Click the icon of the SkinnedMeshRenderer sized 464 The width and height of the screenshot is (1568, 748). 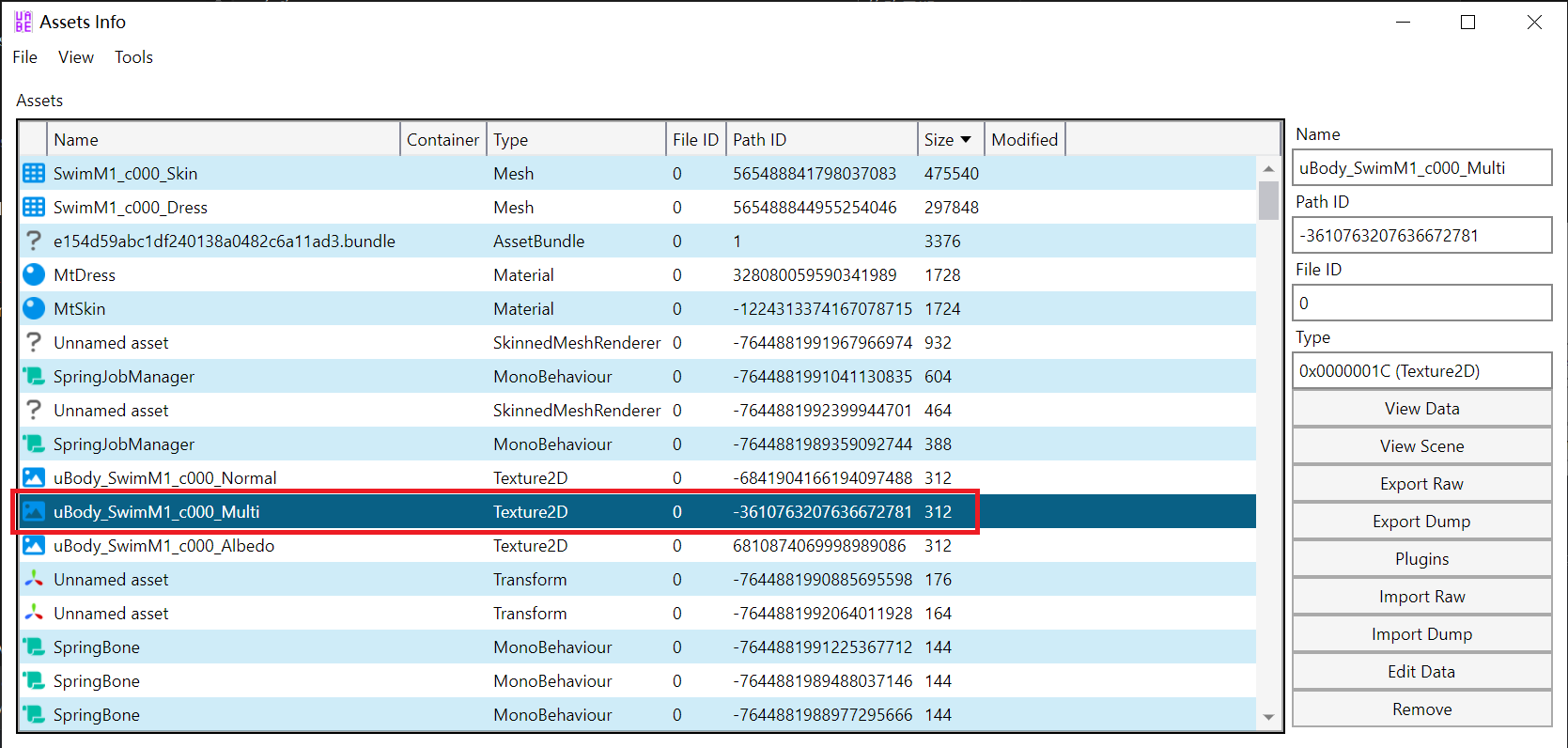[x=34, y=410]
